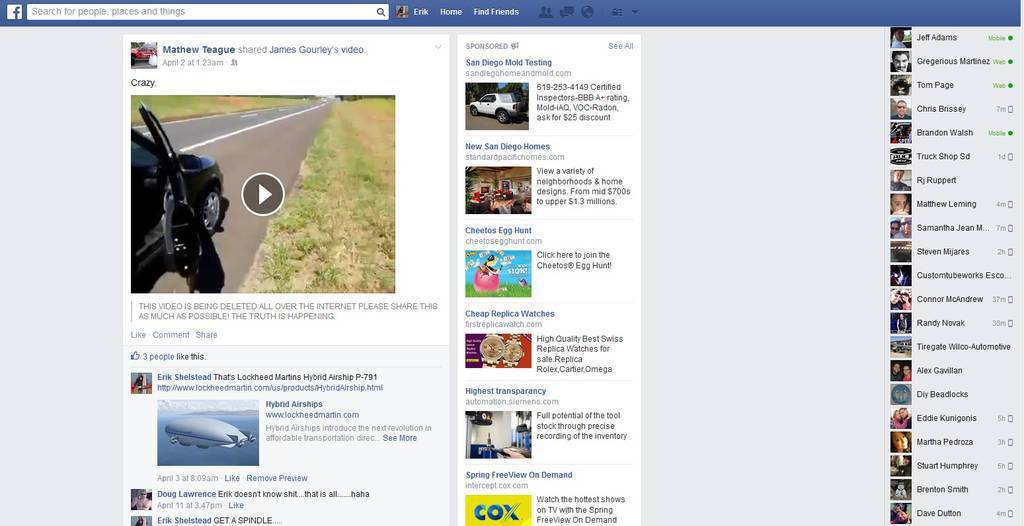1024x526 pixels.
Task: Expand the account dropdown arrow
Action: tap(635, 12)
